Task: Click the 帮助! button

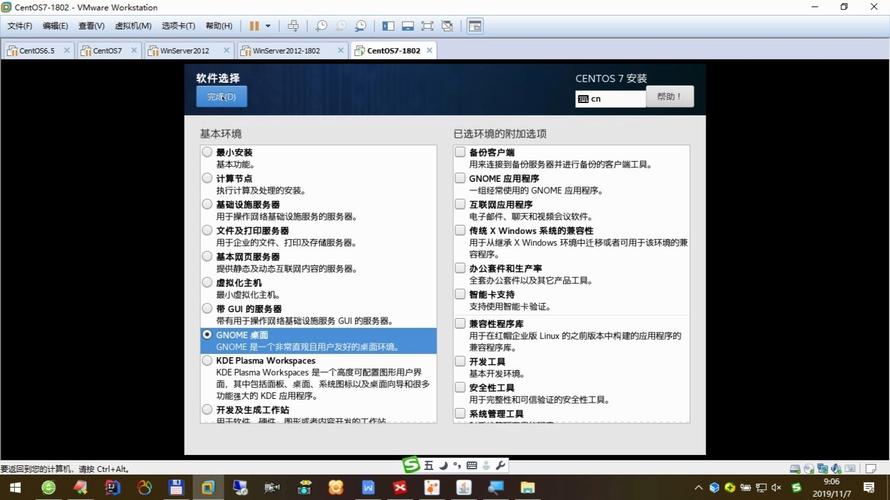Action: tap(670, 97)
